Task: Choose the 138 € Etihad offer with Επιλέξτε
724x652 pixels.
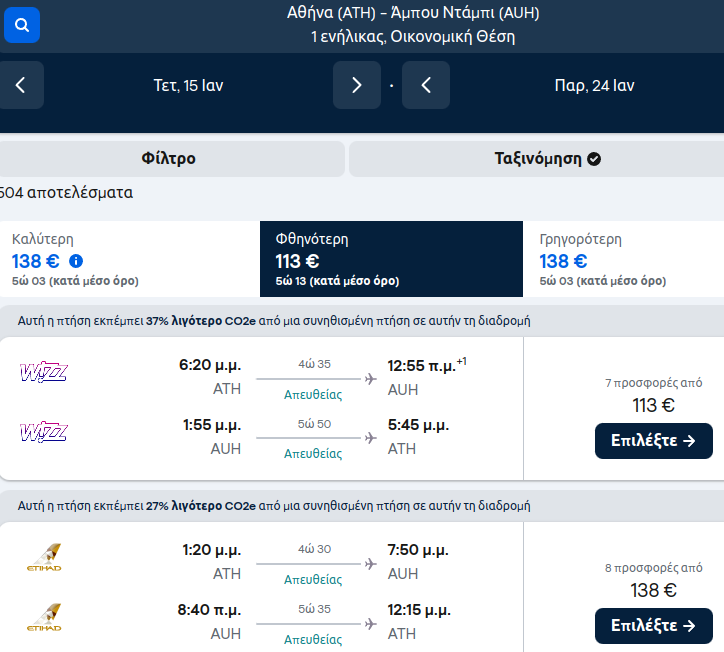Action: pyautogui.click(x=653, y=626)
